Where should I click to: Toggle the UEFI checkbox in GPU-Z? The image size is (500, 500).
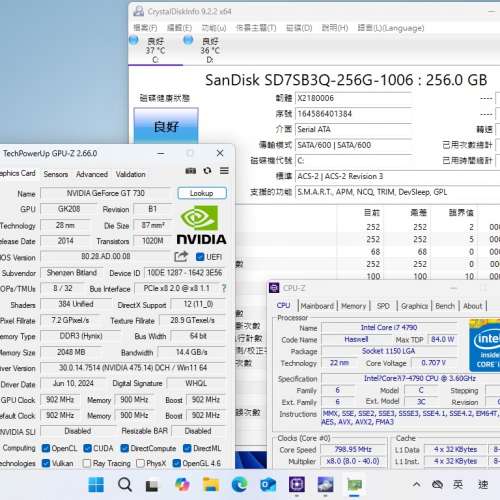pos(200,257)
